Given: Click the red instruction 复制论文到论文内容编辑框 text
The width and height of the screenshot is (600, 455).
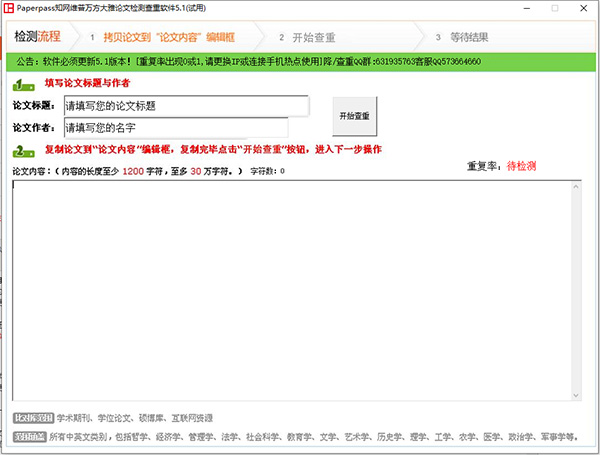Looking at the screenshot, I should point(214,149).
